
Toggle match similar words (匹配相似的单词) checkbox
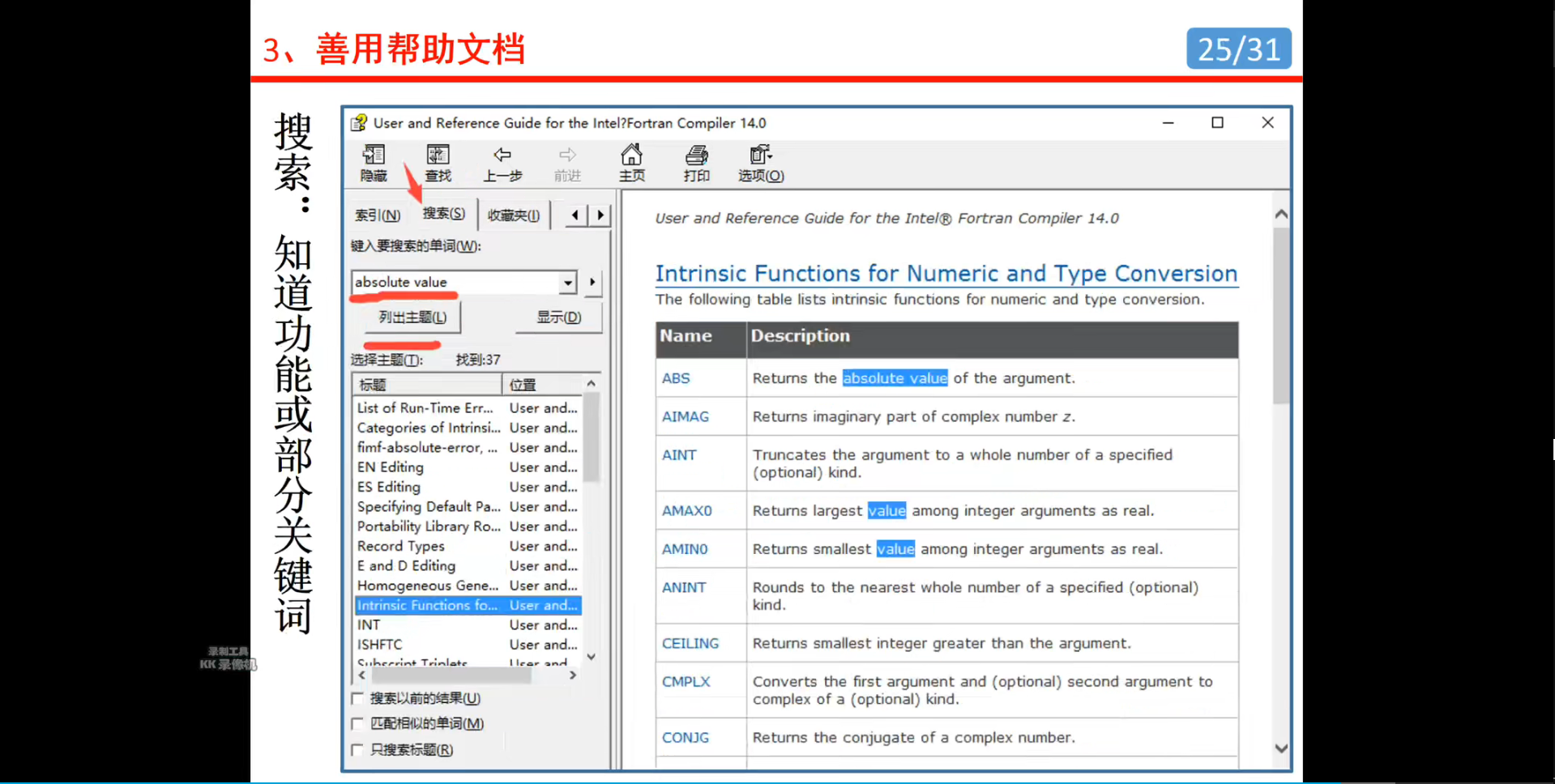click(357, 723)
